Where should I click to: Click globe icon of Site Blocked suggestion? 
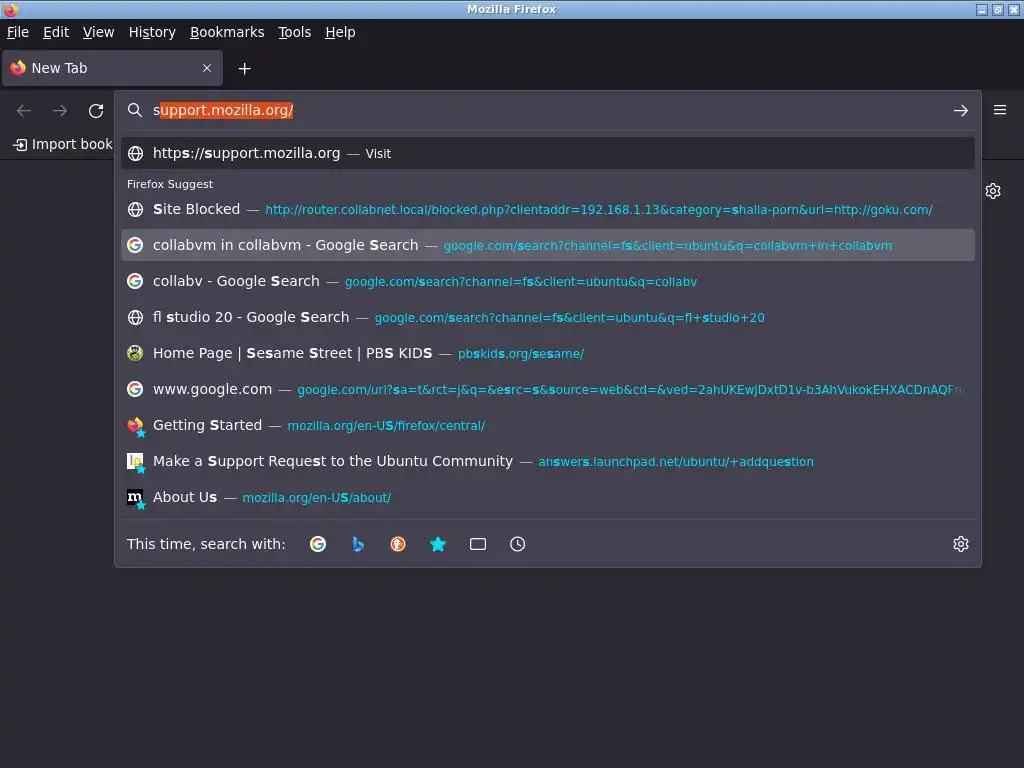135,210
